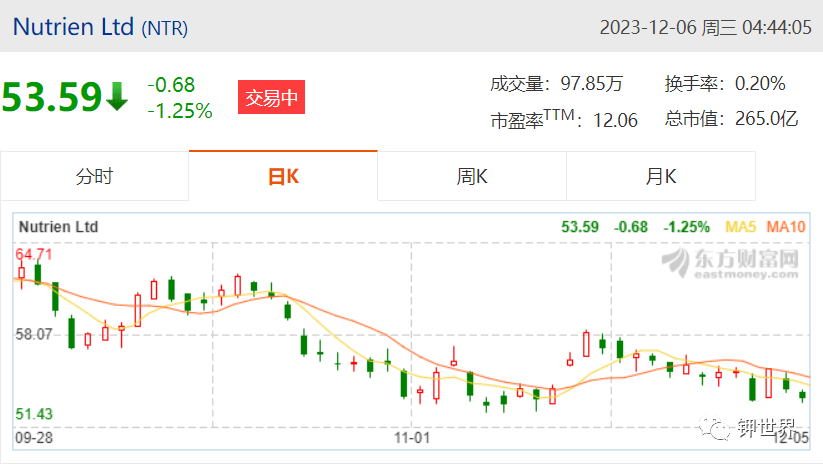Click the 11-01 date axis marker
Screen dimensions: 823x464
[x=412, y=438]
